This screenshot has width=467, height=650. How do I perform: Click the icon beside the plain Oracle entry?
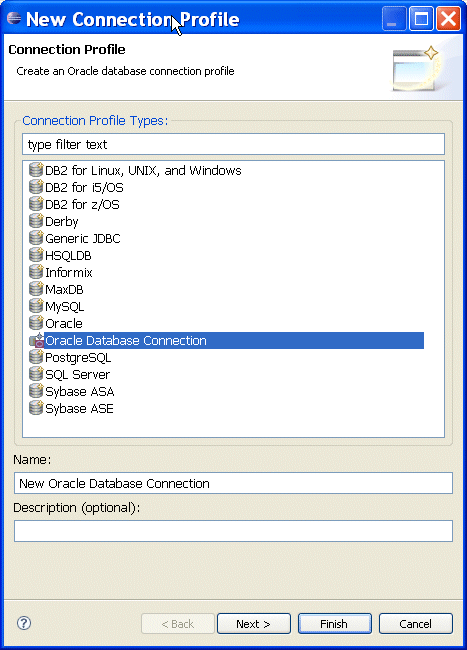(36, 323)
